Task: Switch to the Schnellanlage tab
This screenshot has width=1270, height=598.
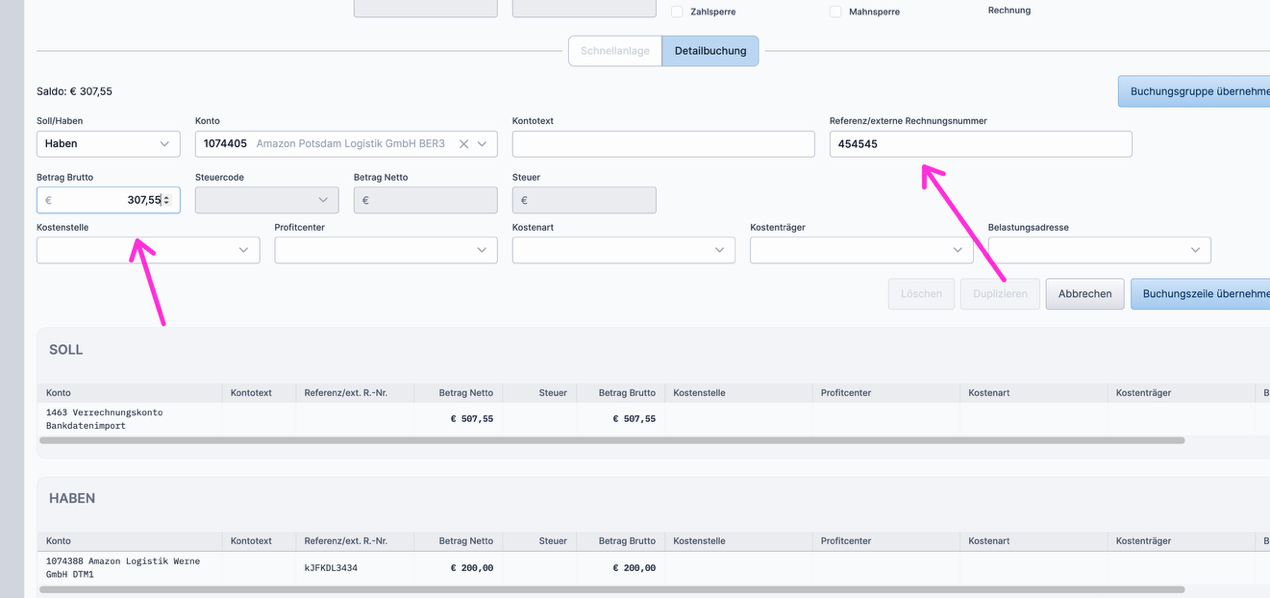Action: (614, 51)
